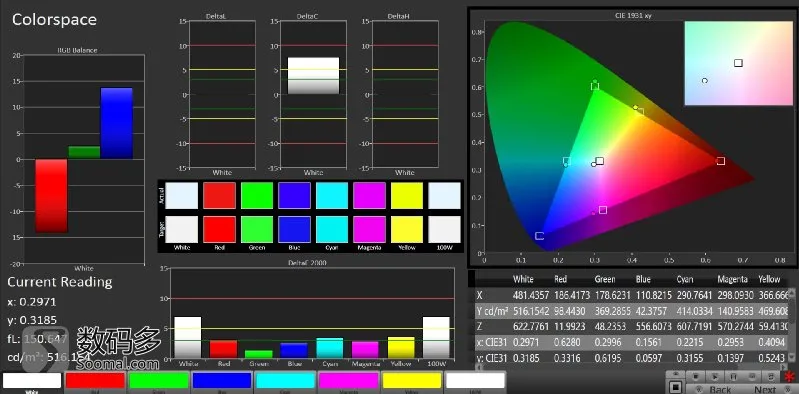799x394 pixels.
Task: Click the loop continuous-read icon
Action: (x=770, y=377)
